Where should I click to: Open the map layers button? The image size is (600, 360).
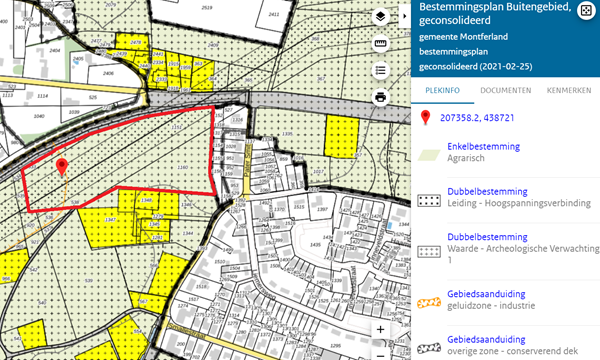click(x=380, y=16)
